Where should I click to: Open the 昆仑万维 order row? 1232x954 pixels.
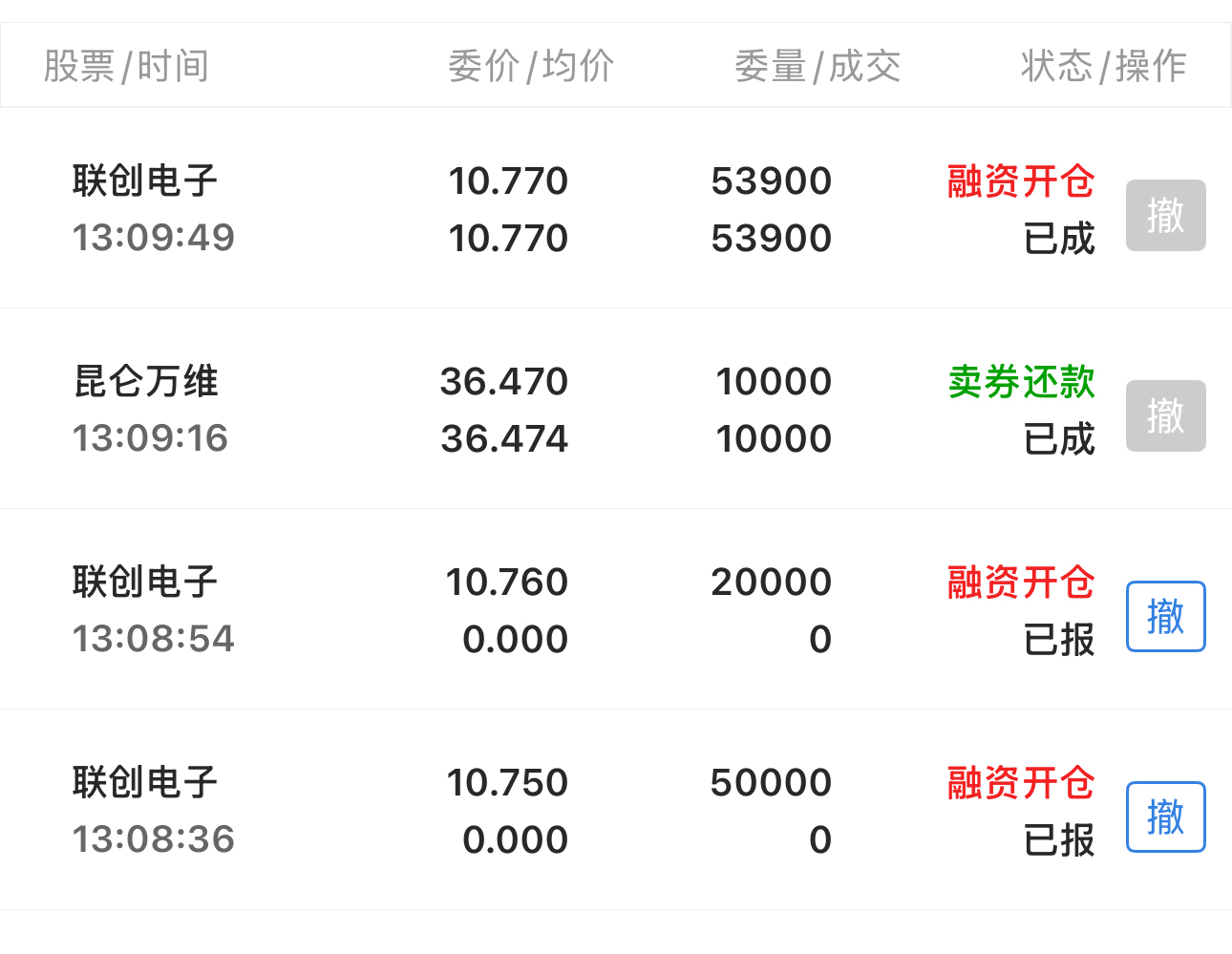pos(616,409)
